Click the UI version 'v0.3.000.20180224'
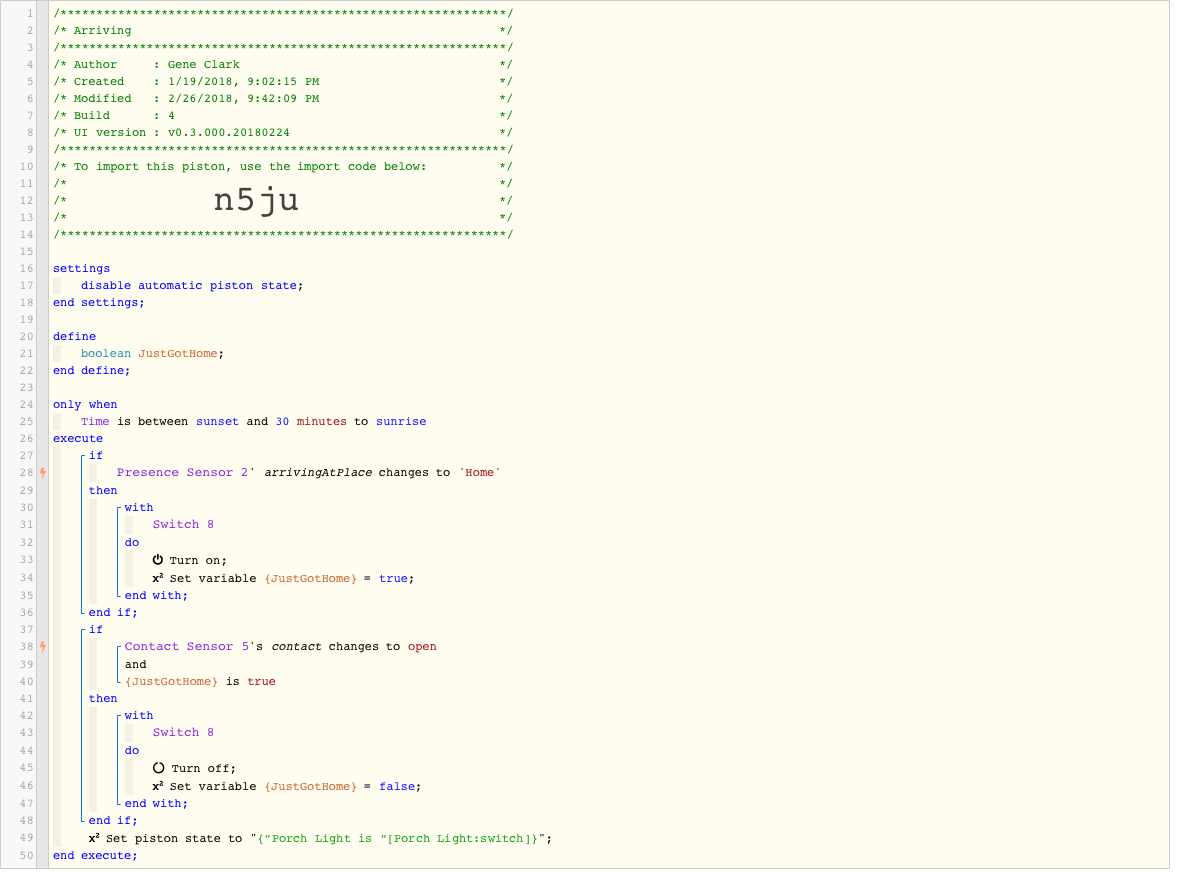Viewport: 1178px width, 877px height. 228,132
